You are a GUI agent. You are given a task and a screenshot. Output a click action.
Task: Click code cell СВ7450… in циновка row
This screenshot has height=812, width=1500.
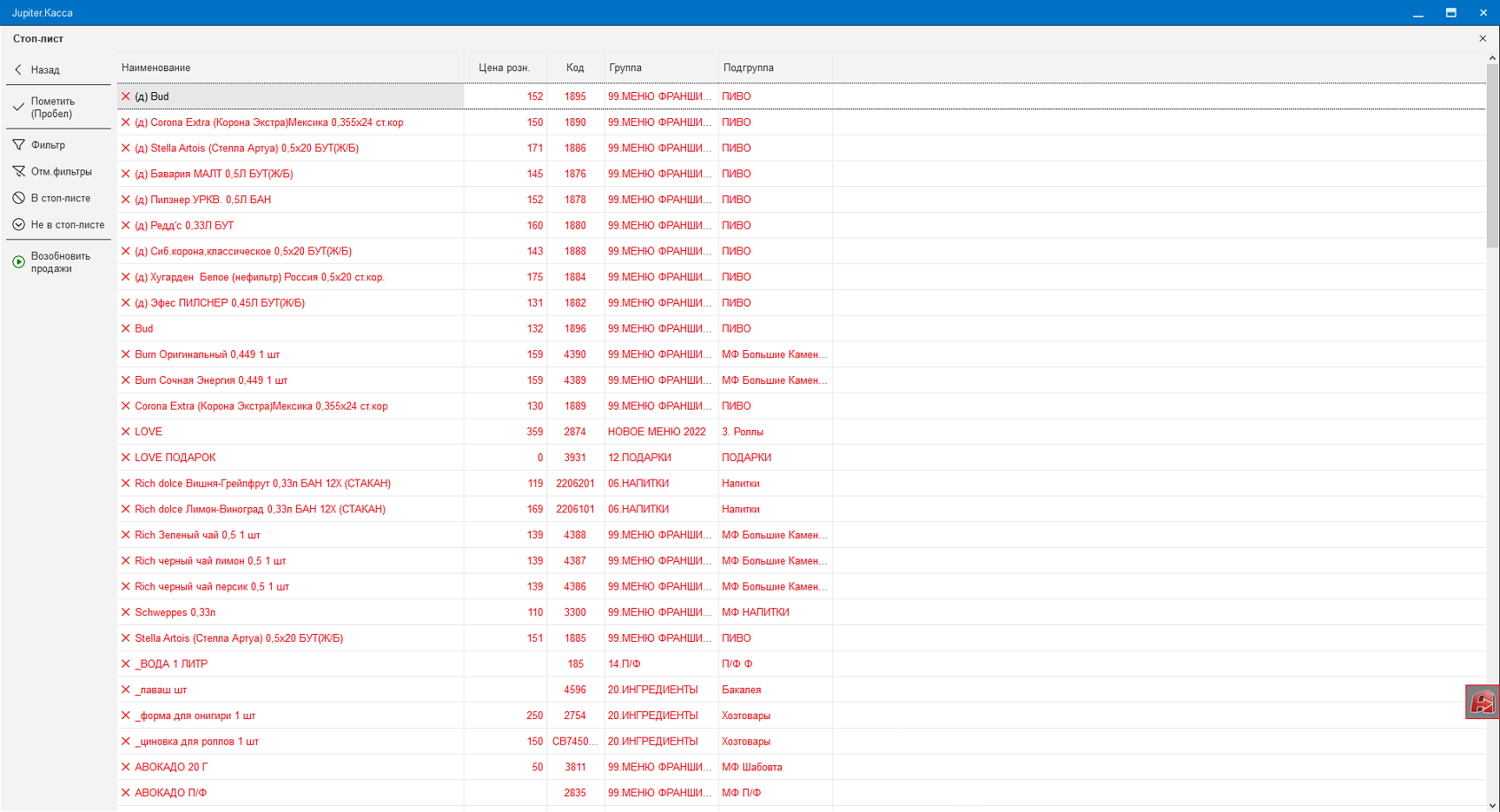pos(575,742)
